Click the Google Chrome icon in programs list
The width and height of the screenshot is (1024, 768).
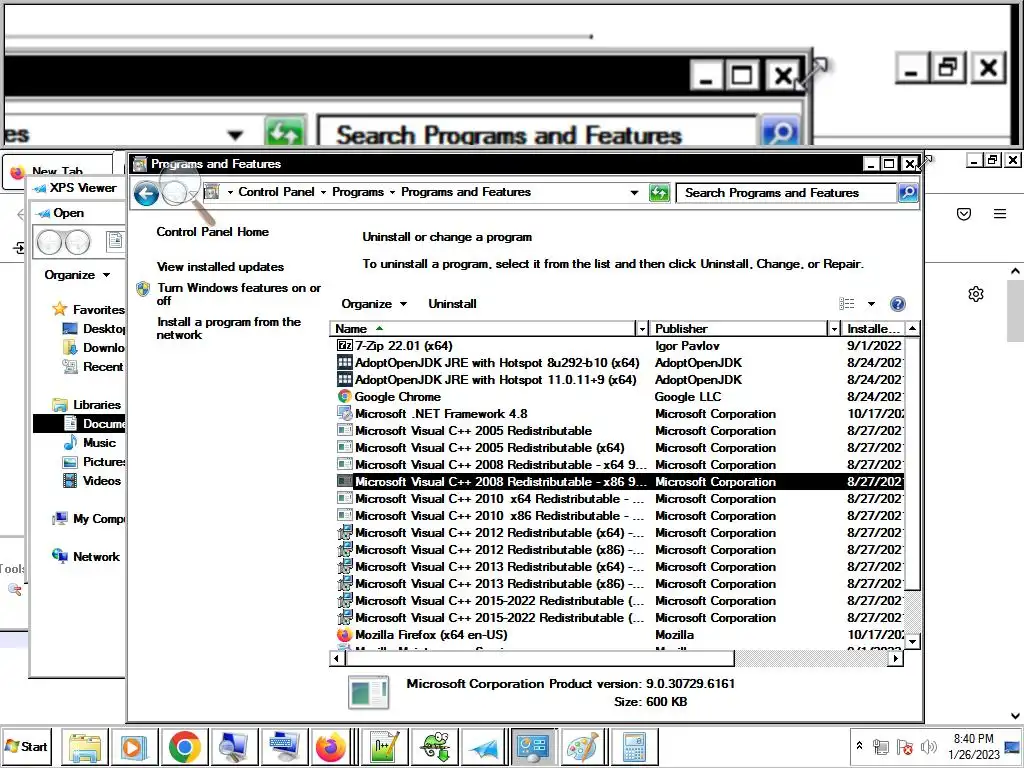coord(344,396)
